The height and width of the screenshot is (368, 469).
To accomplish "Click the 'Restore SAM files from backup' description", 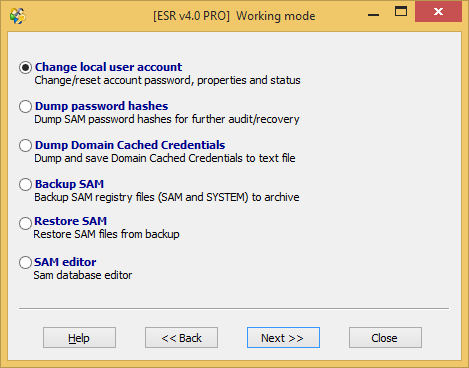I will [x=106, y=234].
